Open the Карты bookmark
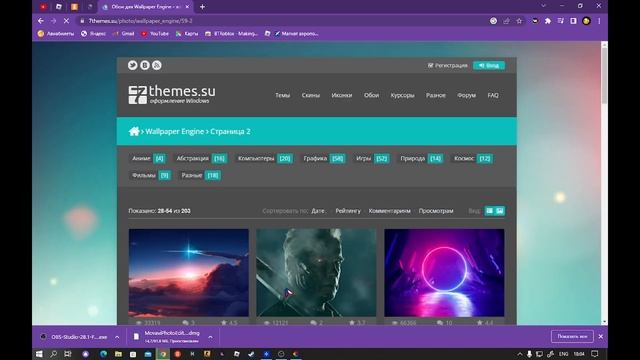Image resolution: width=640 pixels, height=360 pixels. click(187, 34)
